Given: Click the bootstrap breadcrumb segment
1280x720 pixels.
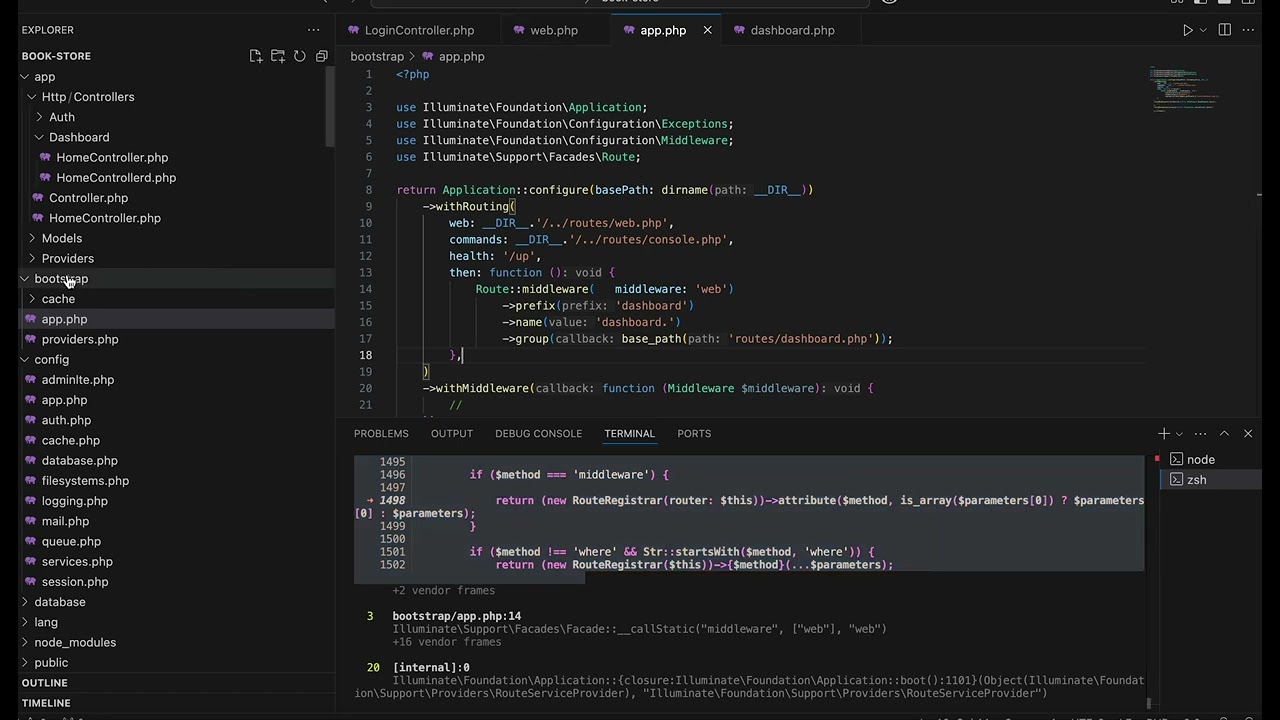Looking at the screenshot, I should 377,57.
